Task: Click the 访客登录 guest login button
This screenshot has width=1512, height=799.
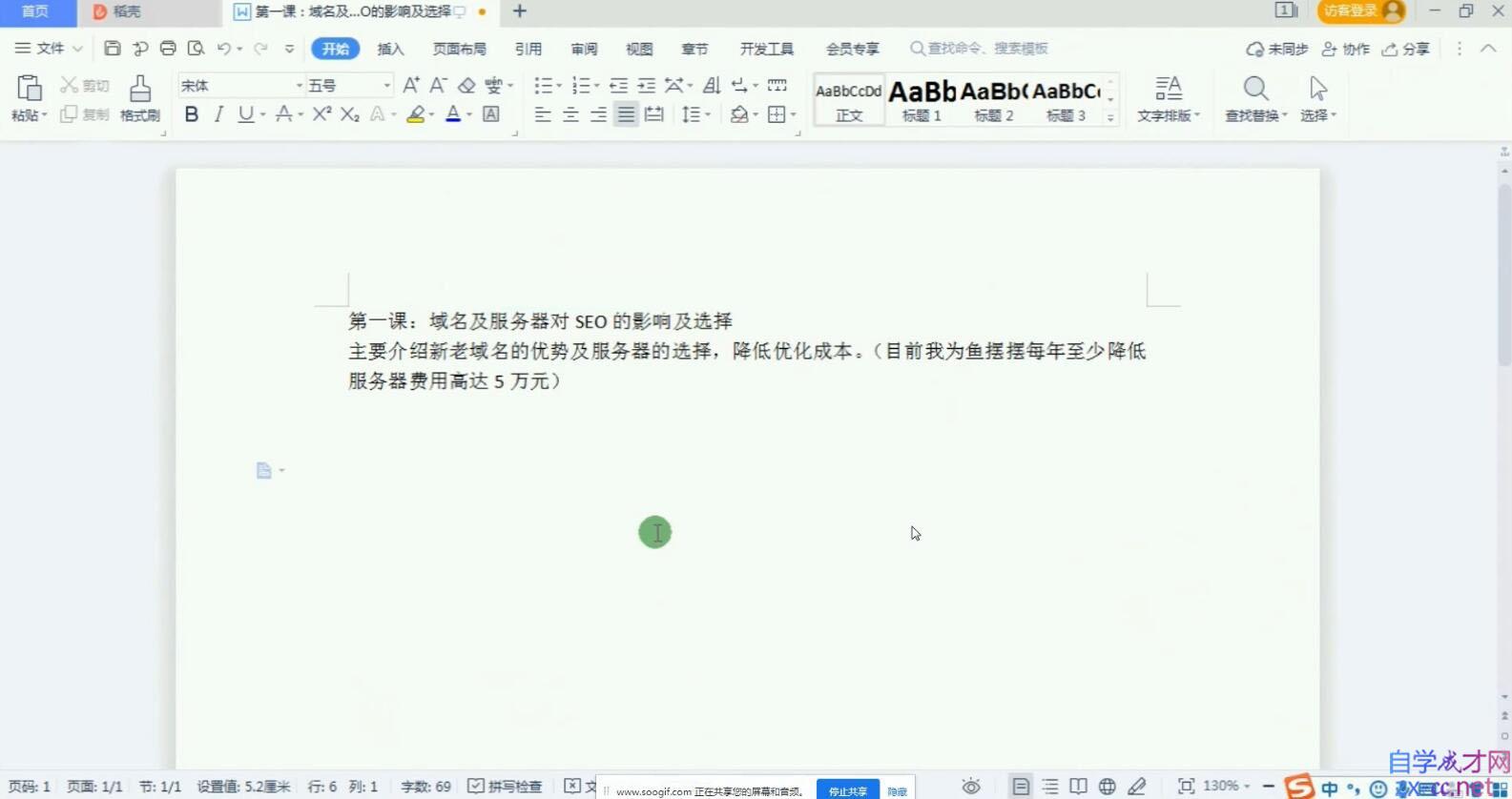Action: pyautogui.click(x=1361, y=11)
